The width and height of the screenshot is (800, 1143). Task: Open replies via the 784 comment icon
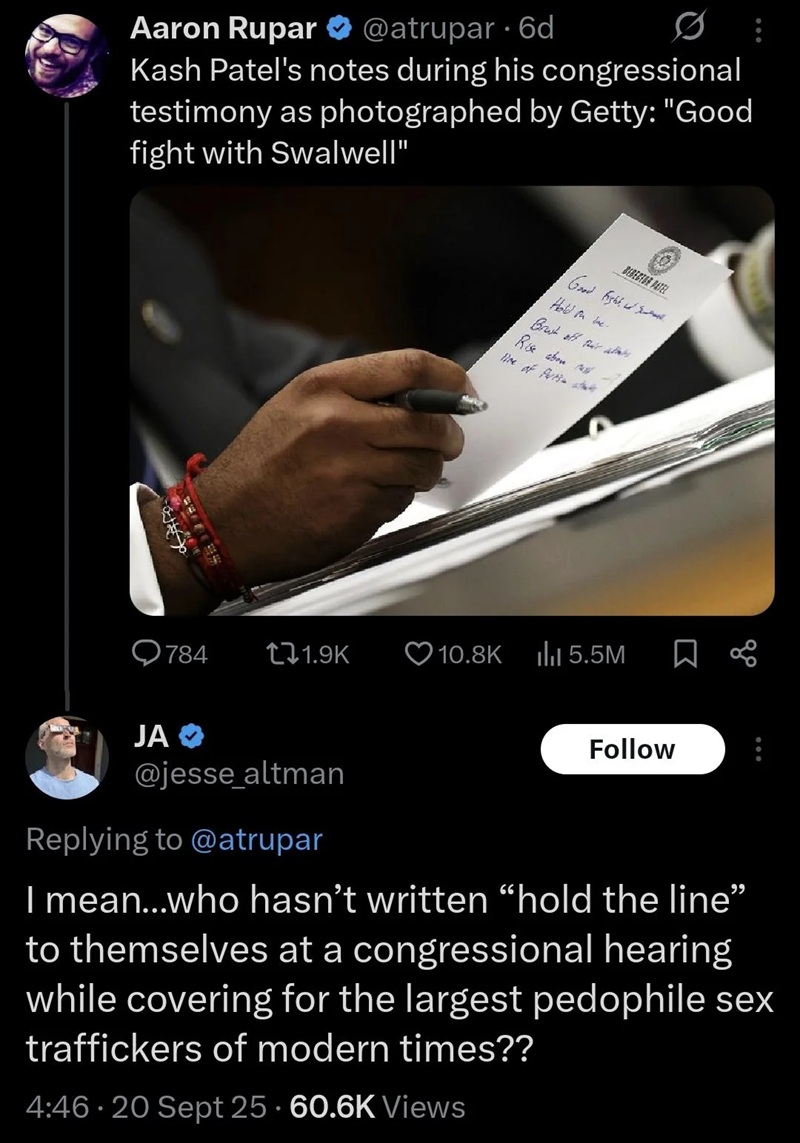(x=169, y=654)
